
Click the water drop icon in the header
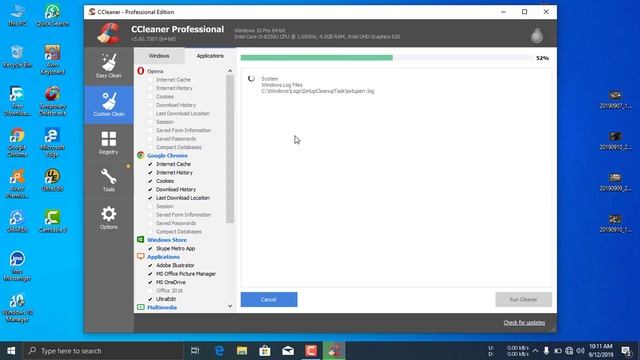(537, 36)
